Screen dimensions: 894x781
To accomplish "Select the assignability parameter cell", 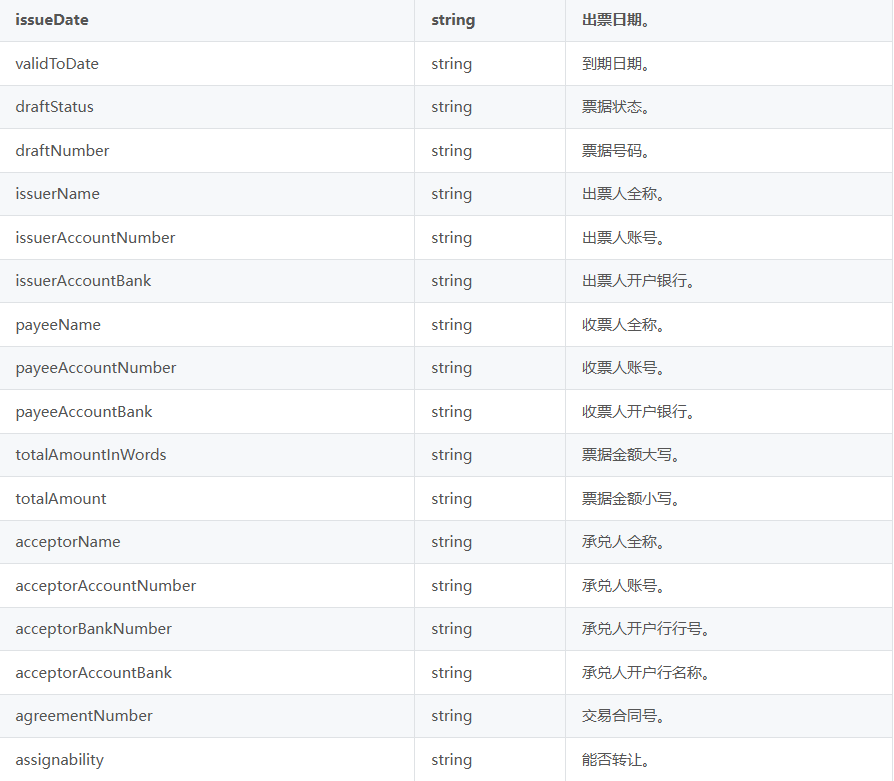I will [59, 760].
